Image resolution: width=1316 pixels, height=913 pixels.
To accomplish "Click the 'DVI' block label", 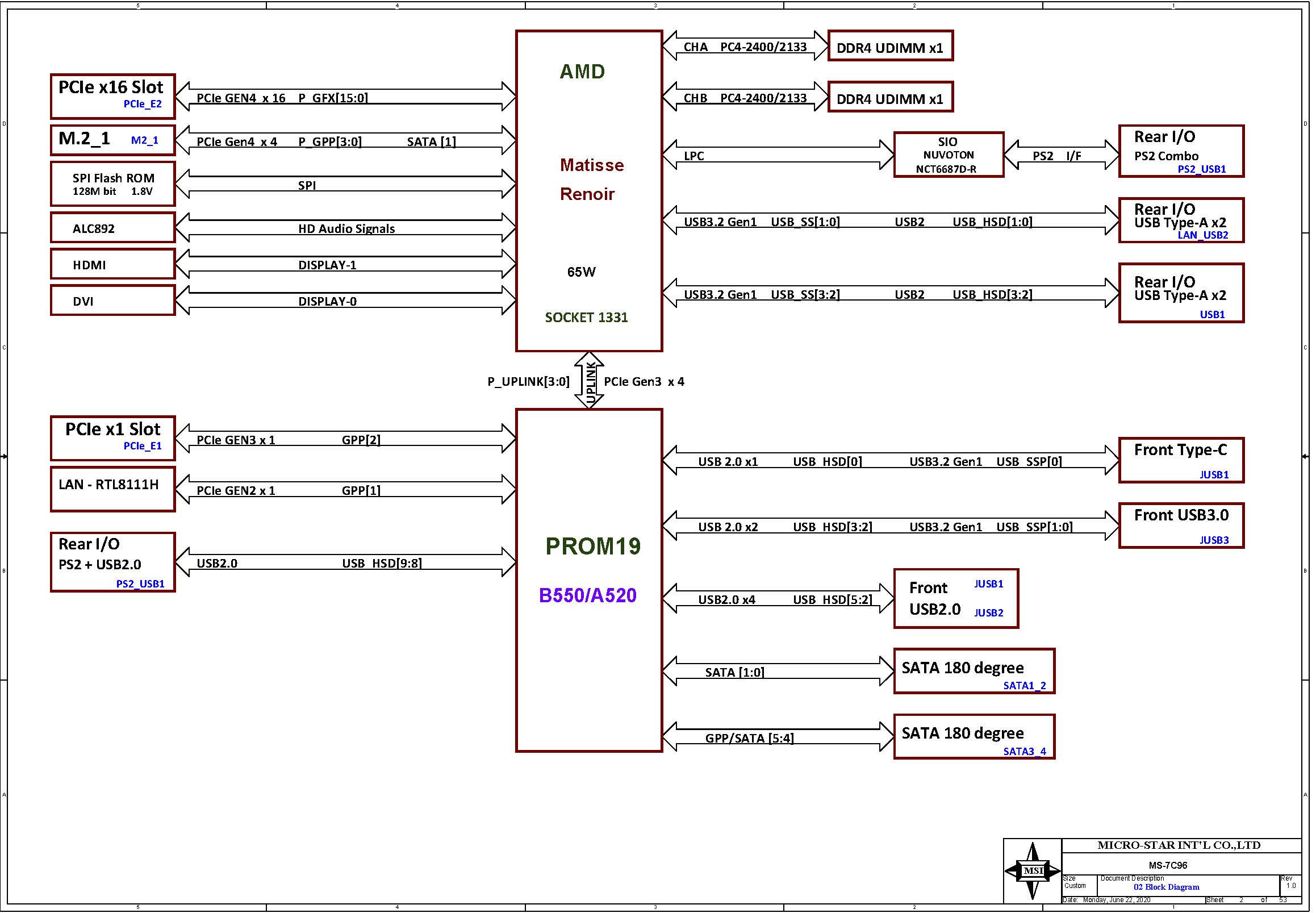I will pos(83,302).
